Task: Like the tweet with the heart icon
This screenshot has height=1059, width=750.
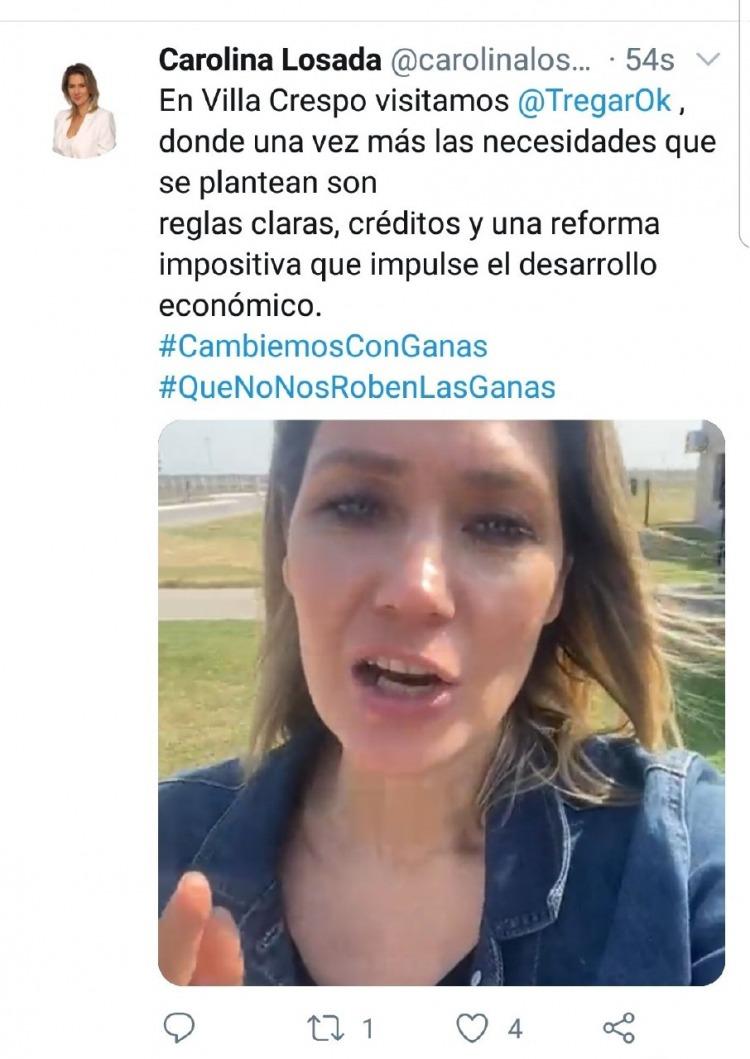Action: (472, 1029)
